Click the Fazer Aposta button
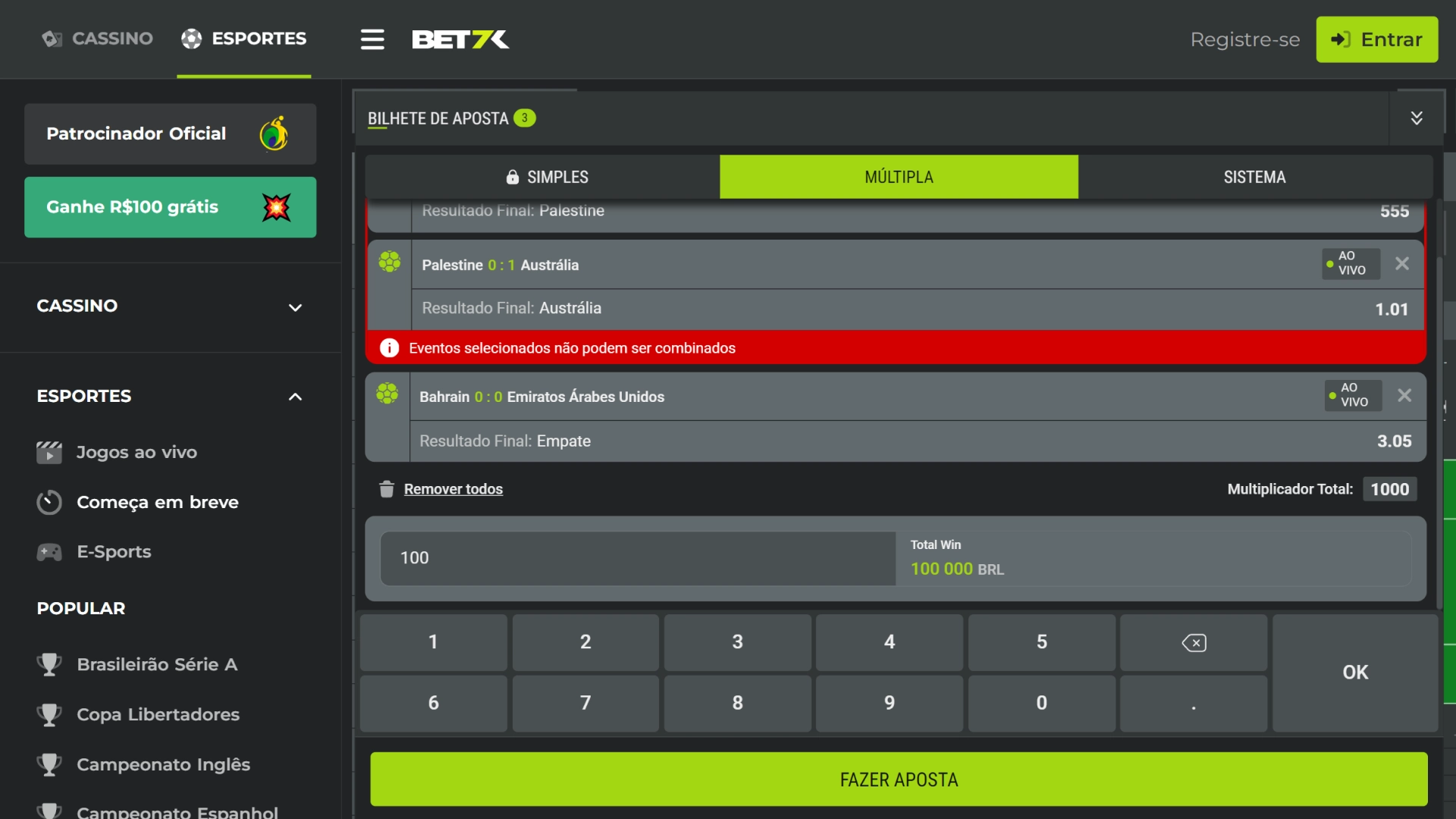This screenshot has height=819, width=1456. (899, 780)
